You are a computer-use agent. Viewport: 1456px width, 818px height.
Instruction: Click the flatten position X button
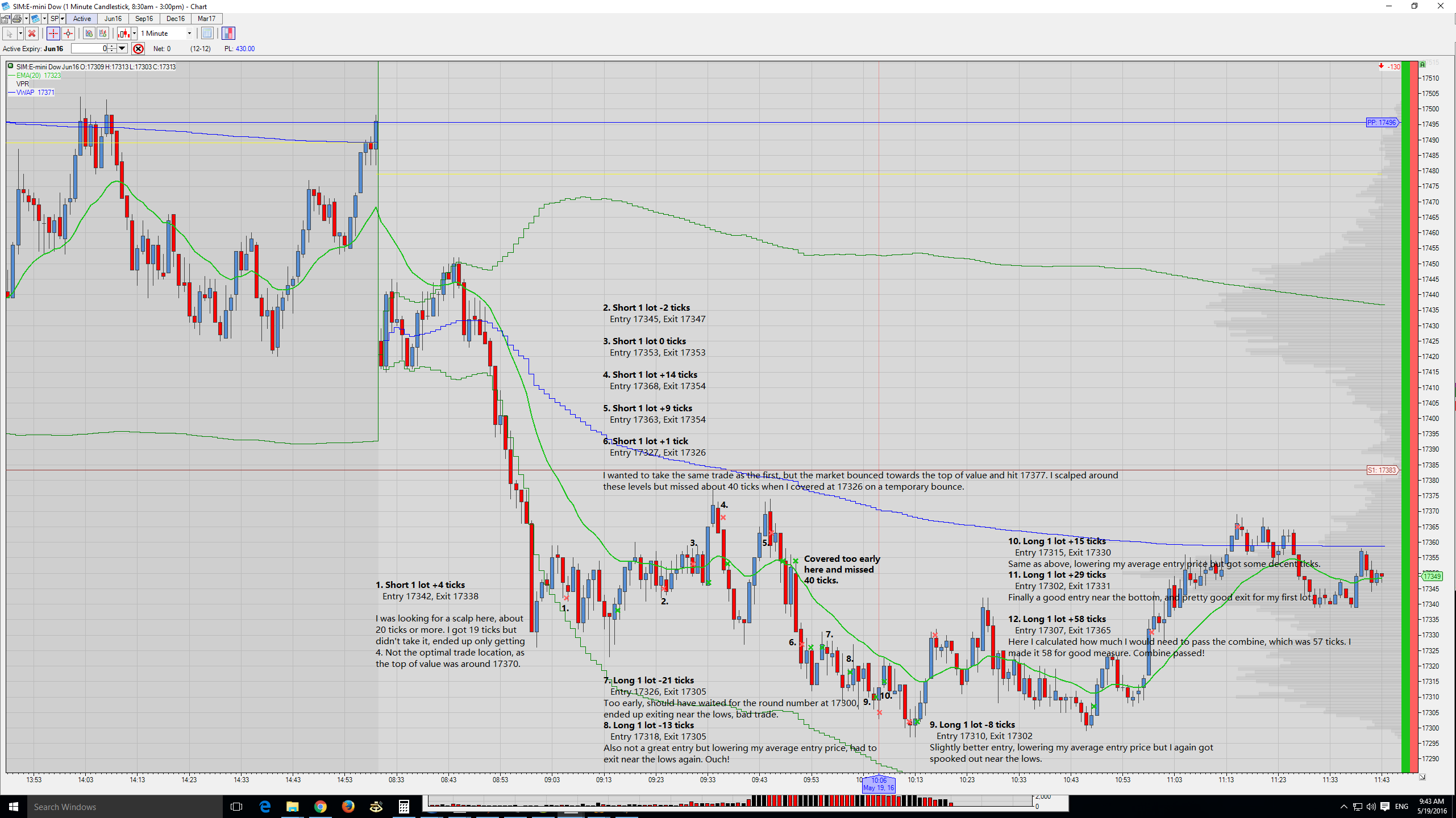138,49
